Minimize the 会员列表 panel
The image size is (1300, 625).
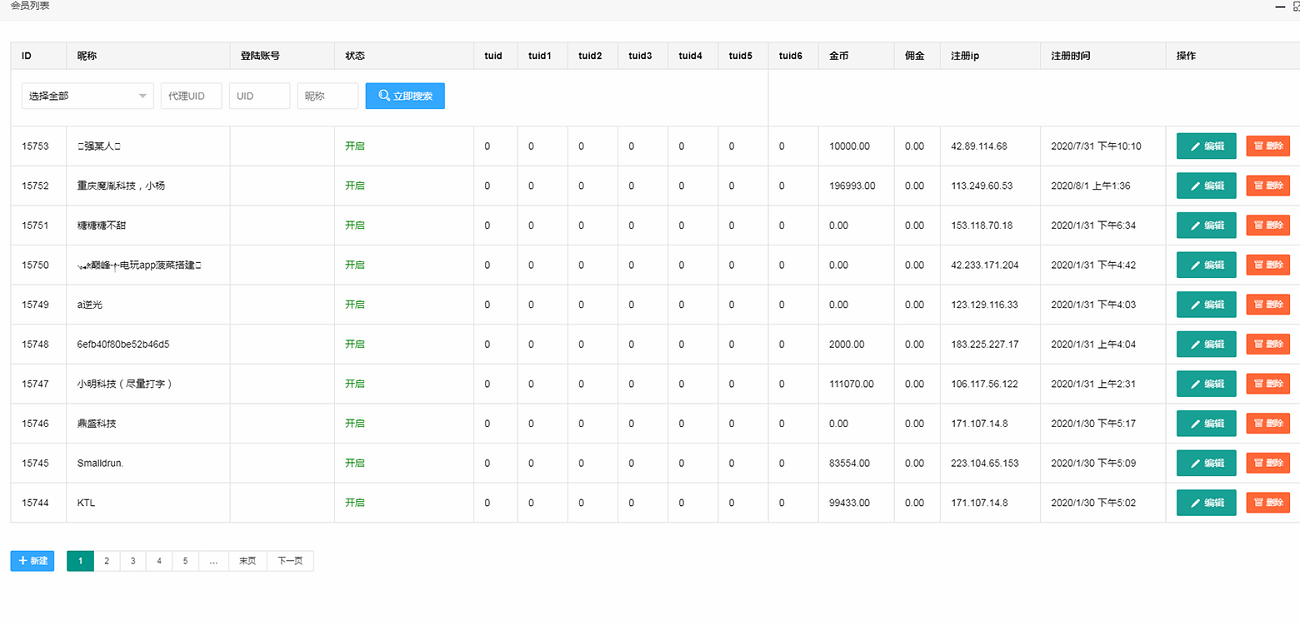[x=1279, y=6]
